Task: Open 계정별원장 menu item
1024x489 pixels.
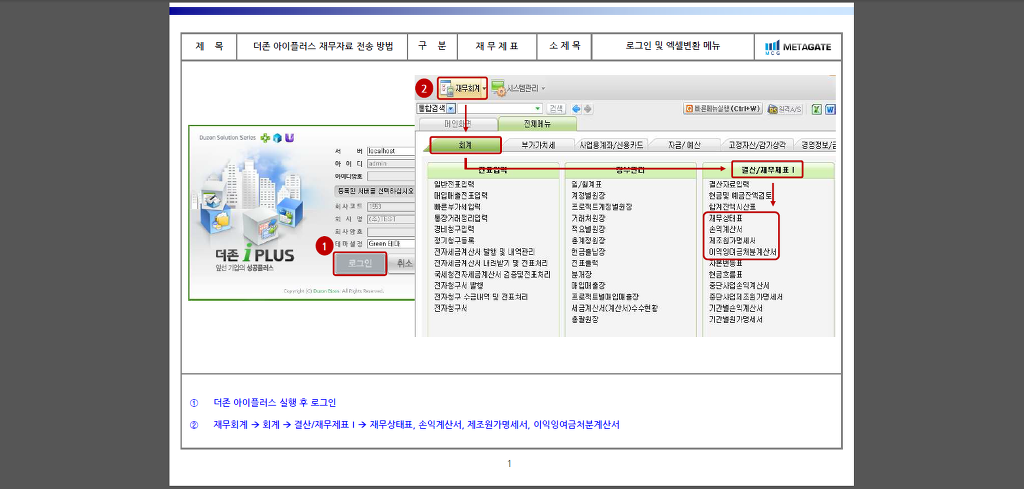Action: (x=588, y=195)
